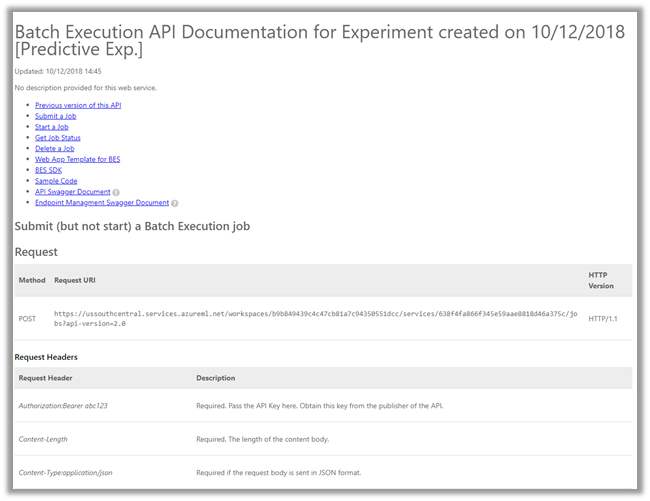Open the API Swagger Document link
This screenshot has height=501, width=650.
tap(72, 192)
